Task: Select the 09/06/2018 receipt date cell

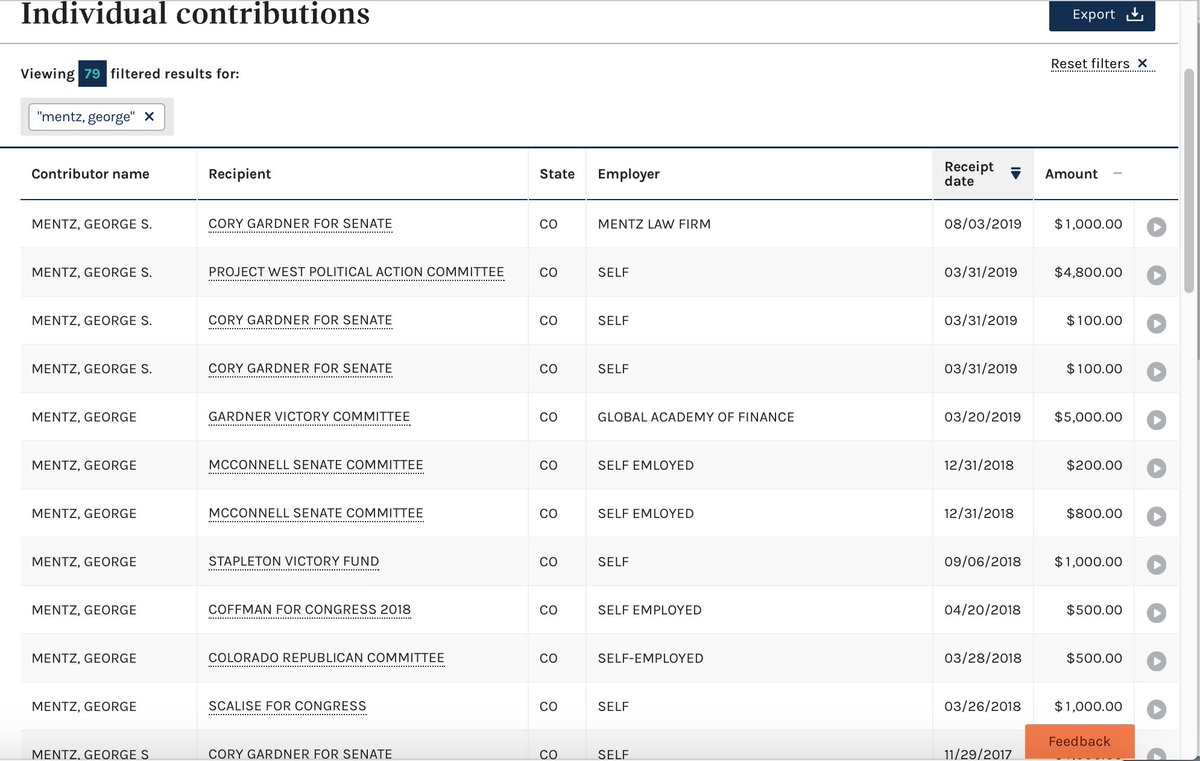Action: pyautogui.click(x=982, y=561)
